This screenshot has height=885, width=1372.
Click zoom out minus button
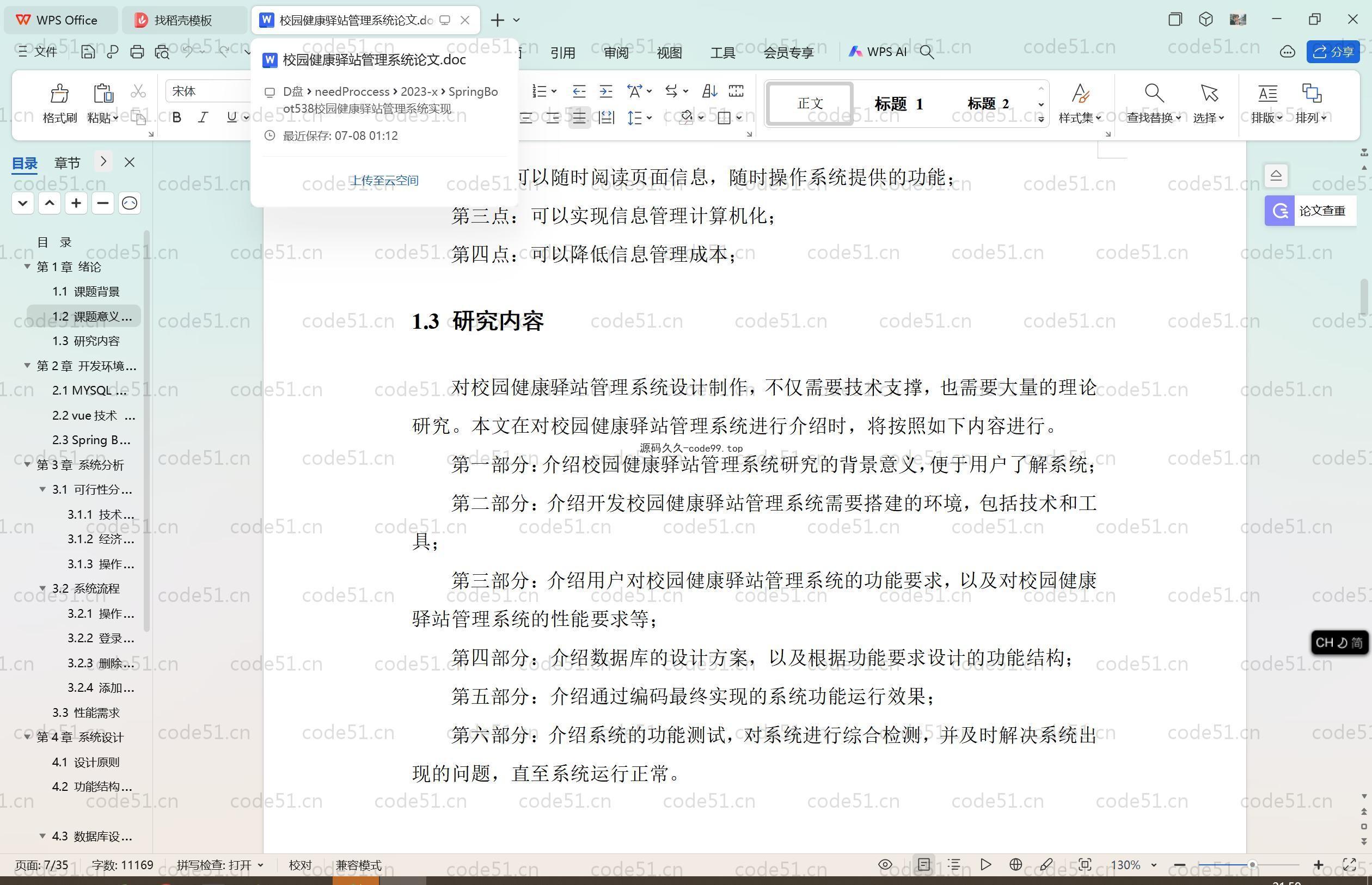pyautogui.click(x=1180, y=865)
